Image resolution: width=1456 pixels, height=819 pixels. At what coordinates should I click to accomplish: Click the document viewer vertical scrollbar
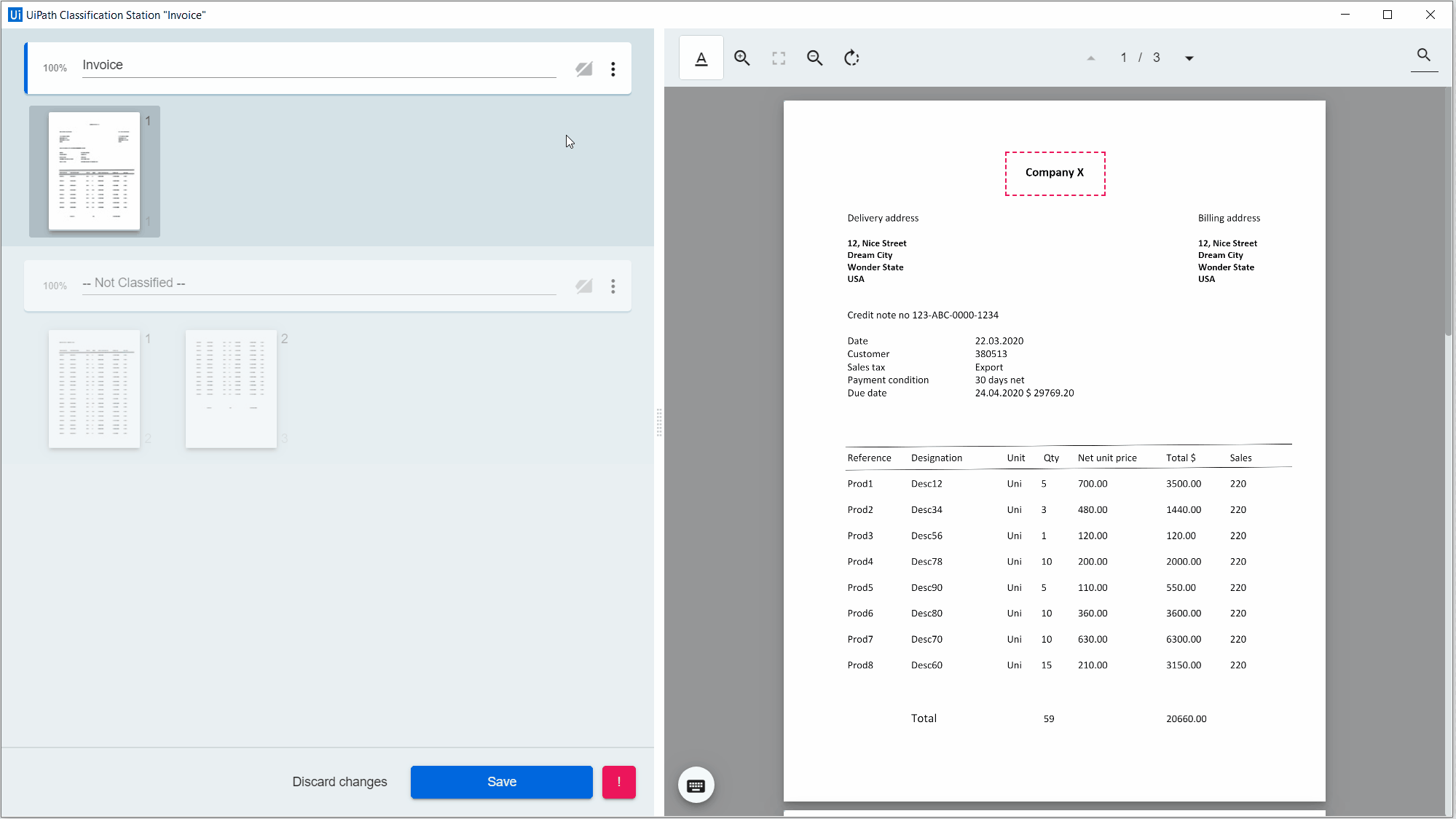(1449, 211)
